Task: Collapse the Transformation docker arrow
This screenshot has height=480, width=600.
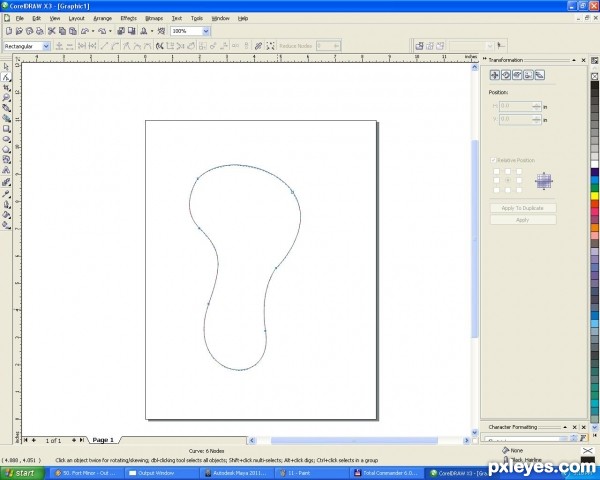Action: [574, 60]
